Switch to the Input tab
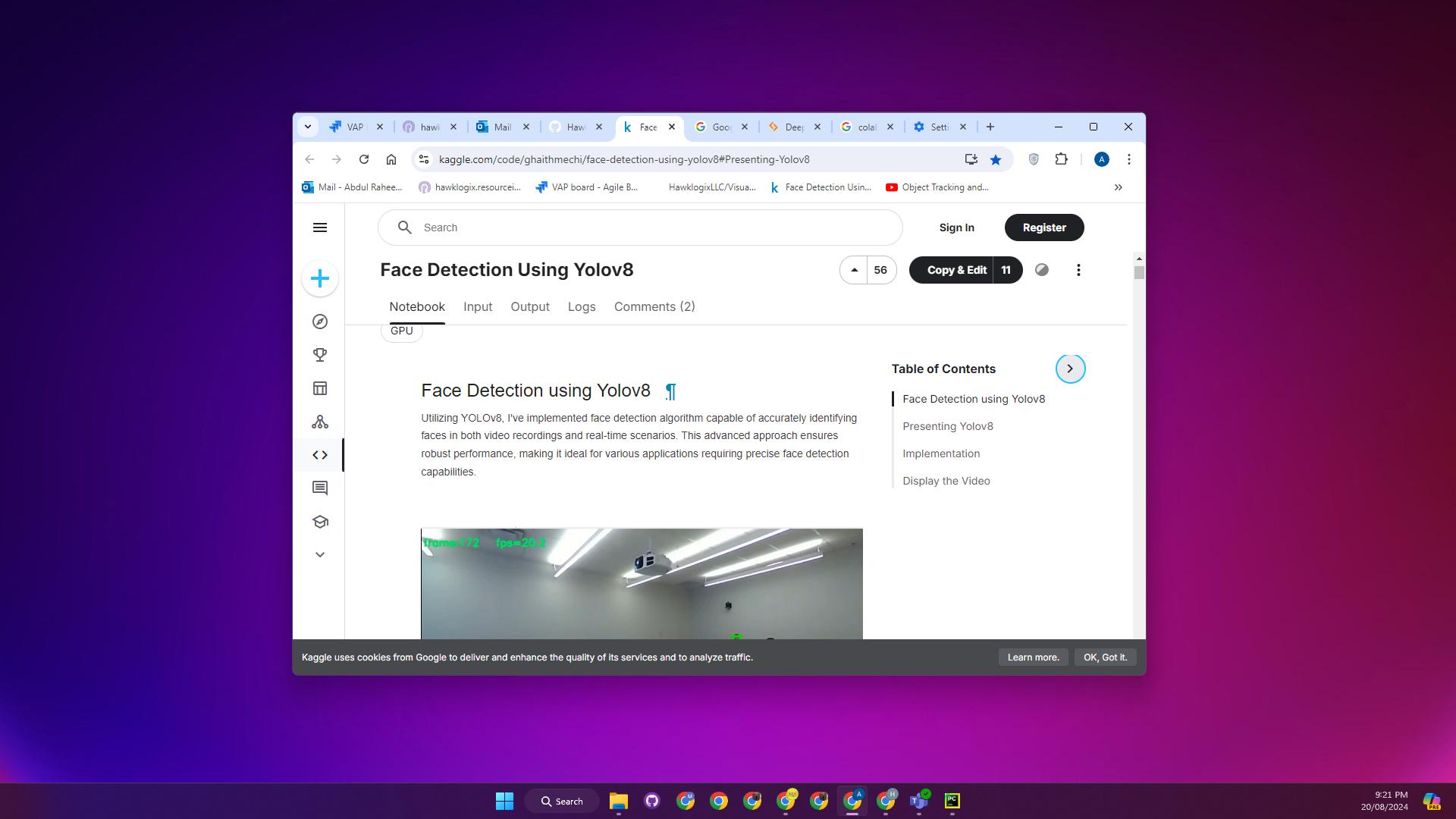 point(478,306)
